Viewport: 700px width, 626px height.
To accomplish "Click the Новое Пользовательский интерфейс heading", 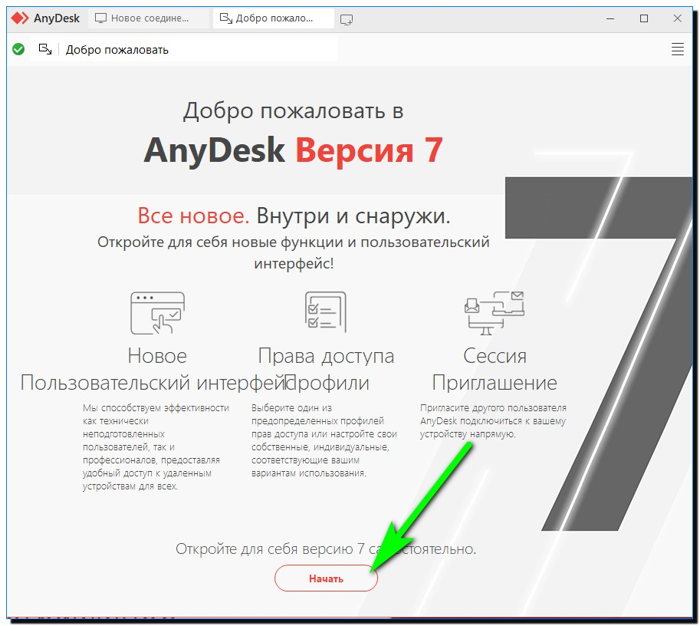I will coord(156,369).
